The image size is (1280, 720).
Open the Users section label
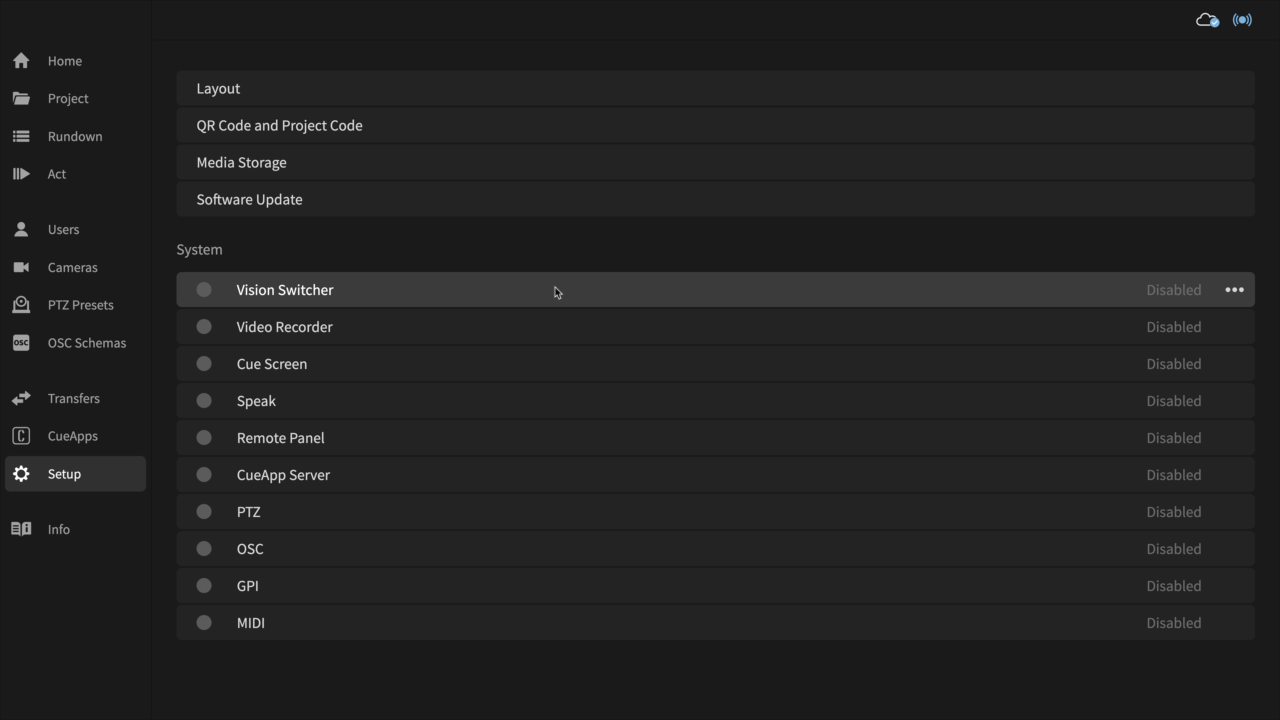(x=63, y=229)
